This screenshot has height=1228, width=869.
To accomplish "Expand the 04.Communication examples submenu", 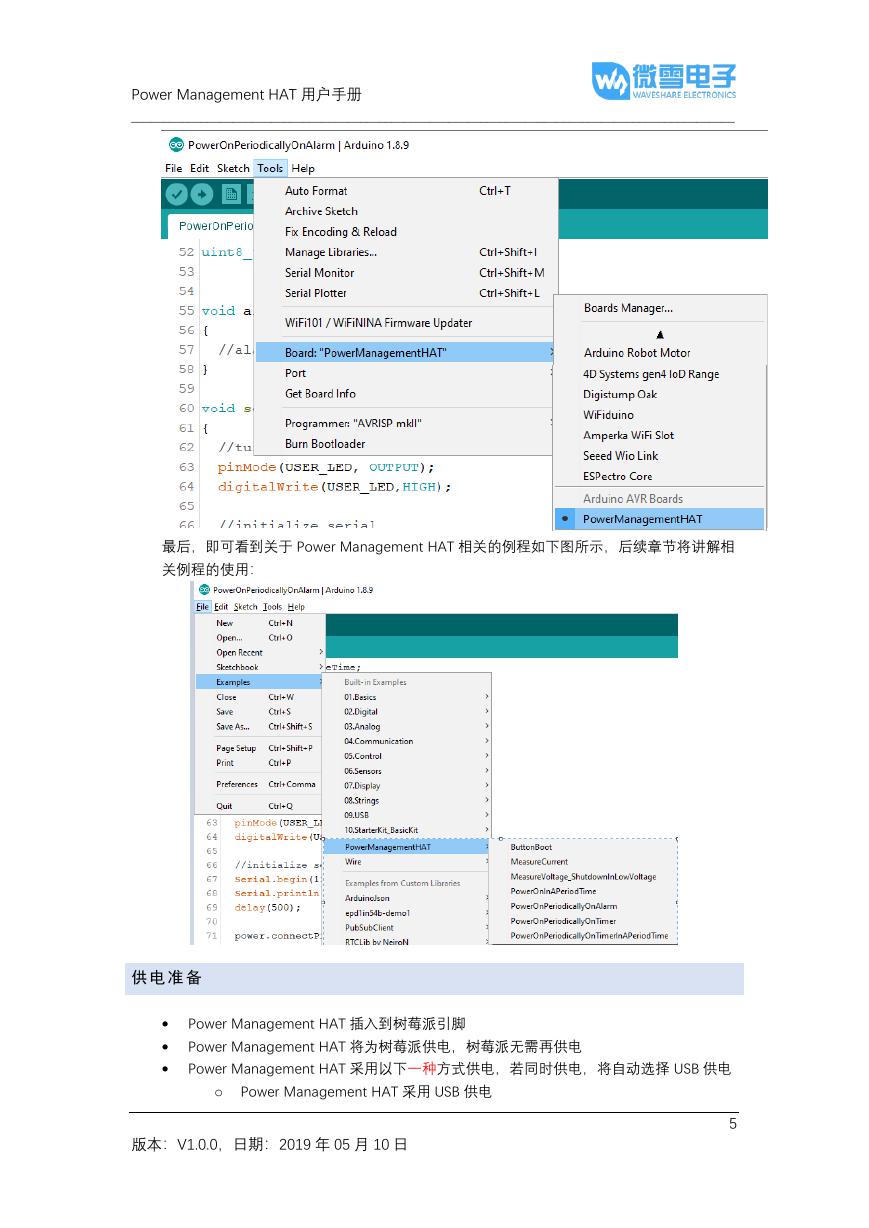I will click(x=407, y=741).
